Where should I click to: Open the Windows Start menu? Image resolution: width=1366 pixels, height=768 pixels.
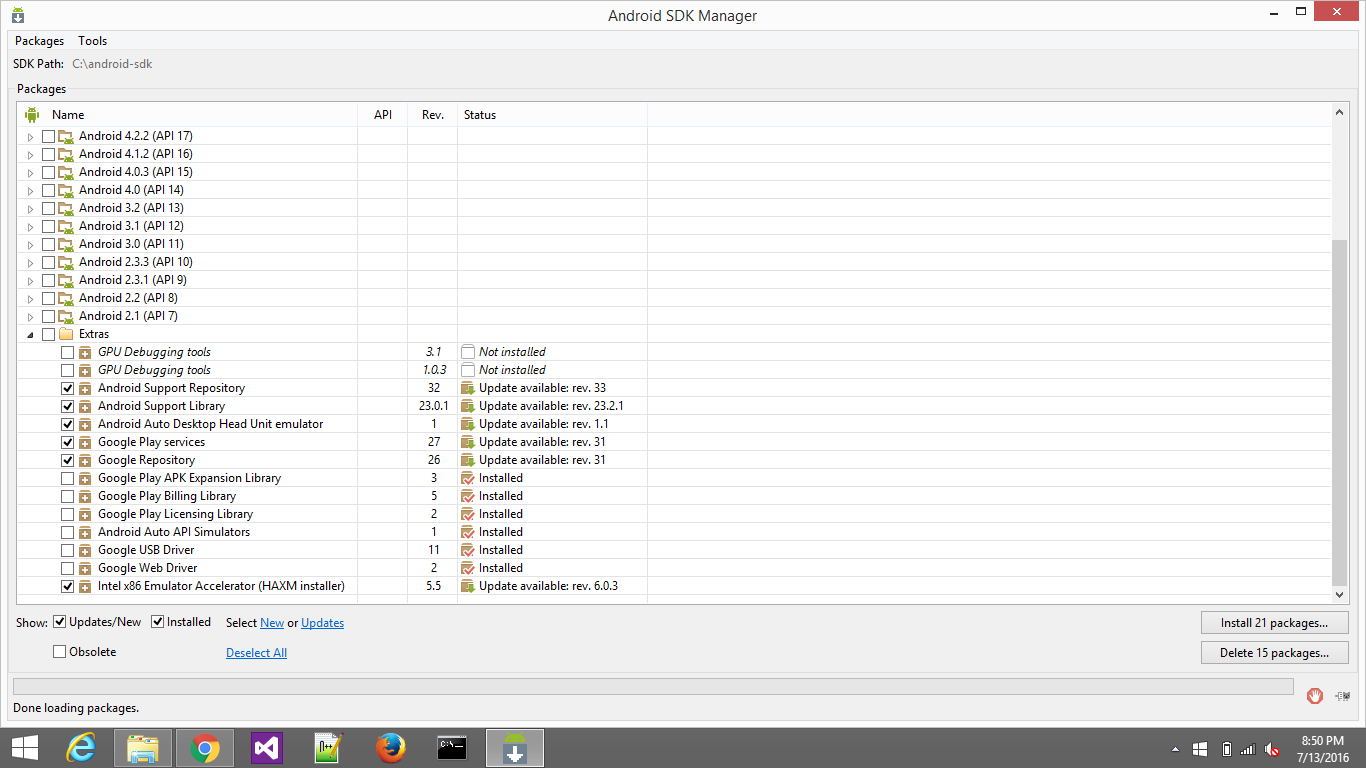(x=25, y=748)
